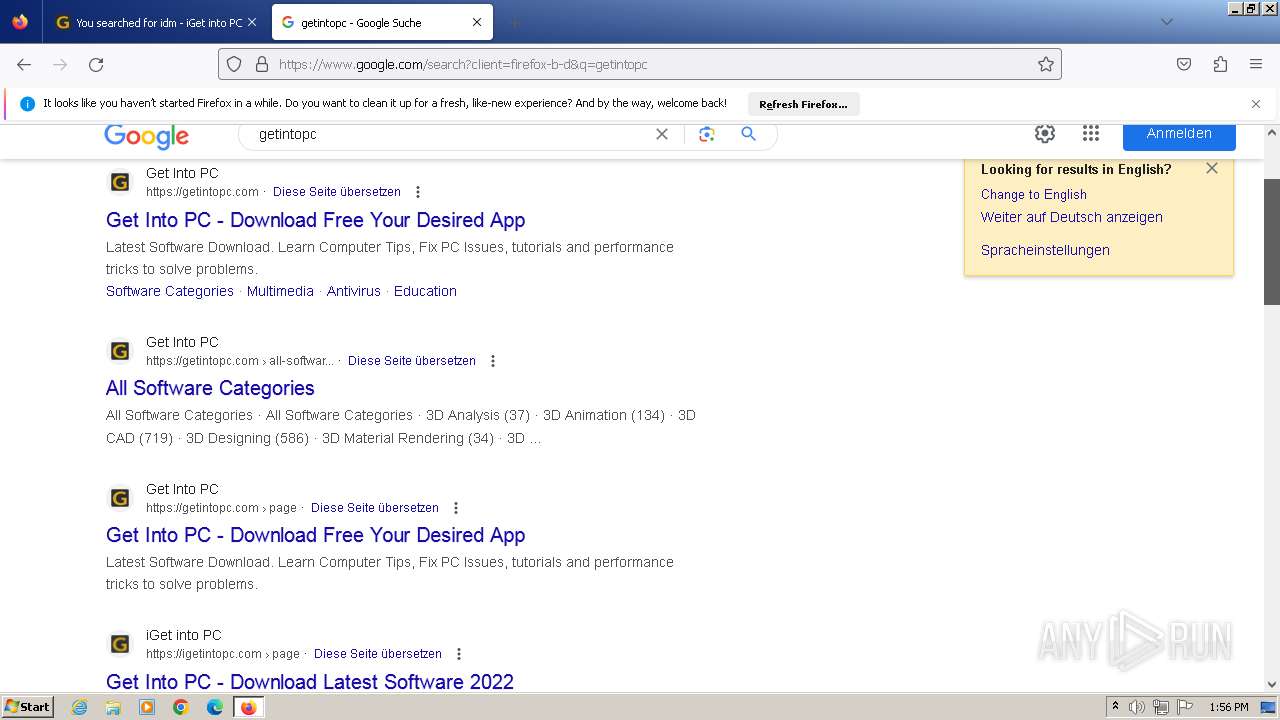Open the tracking protection shield icon
Image resolution: width=1280 pixels, height=720 pixels.
(x=234, y=64)
